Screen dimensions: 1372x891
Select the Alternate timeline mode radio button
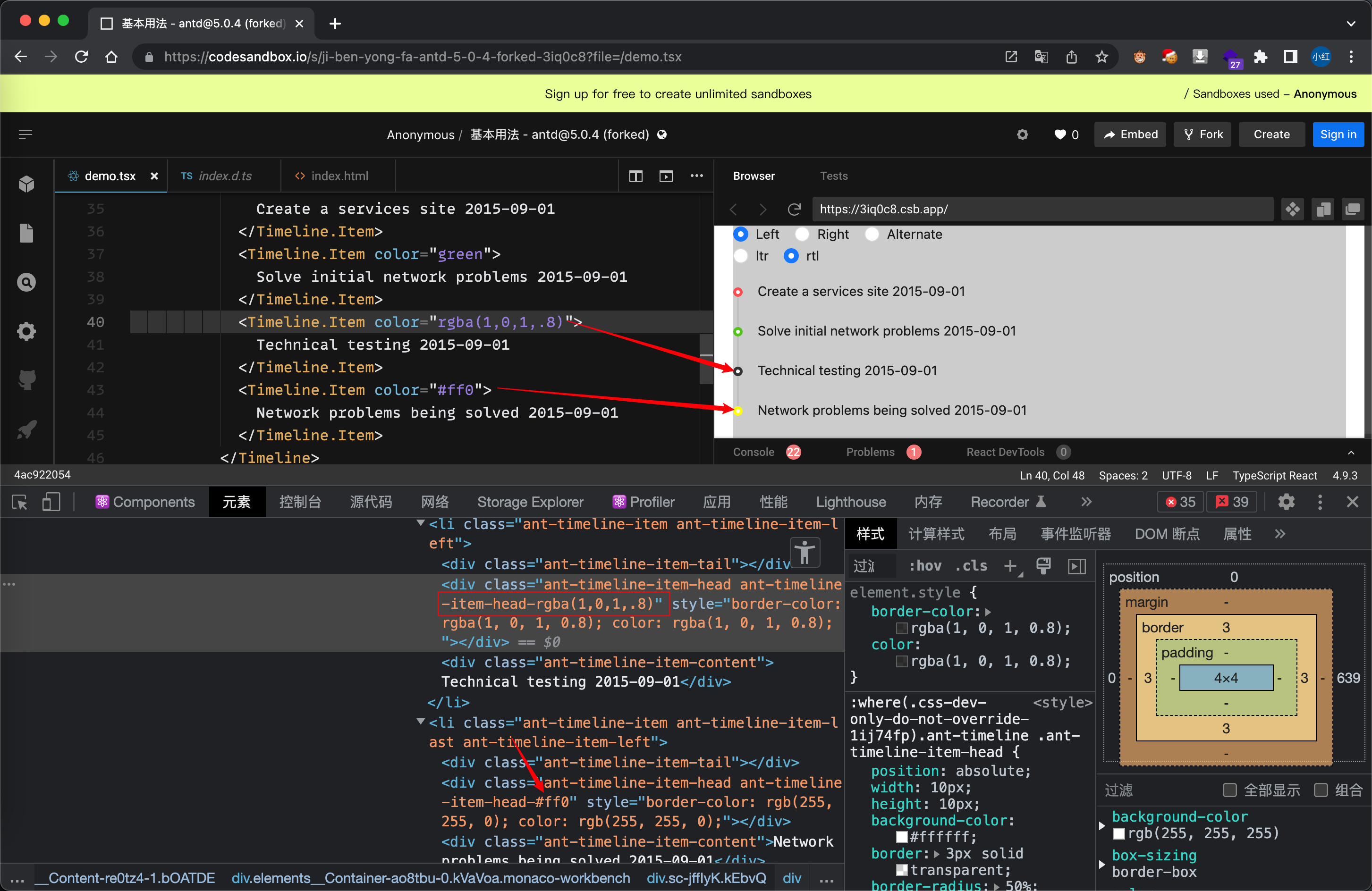(x=872, y=235)
